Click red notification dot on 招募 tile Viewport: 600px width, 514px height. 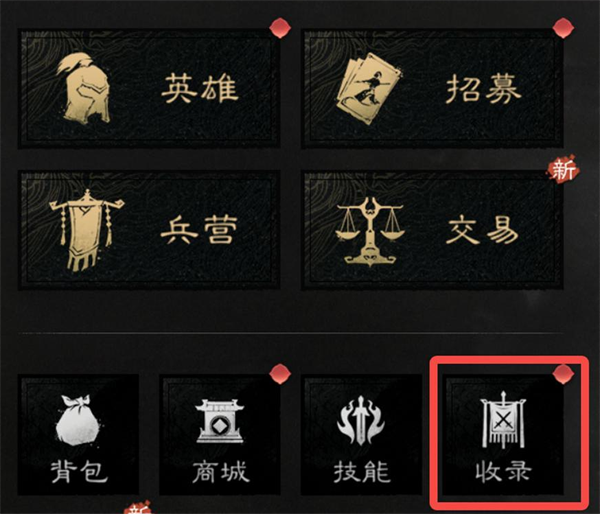point(563,28)
